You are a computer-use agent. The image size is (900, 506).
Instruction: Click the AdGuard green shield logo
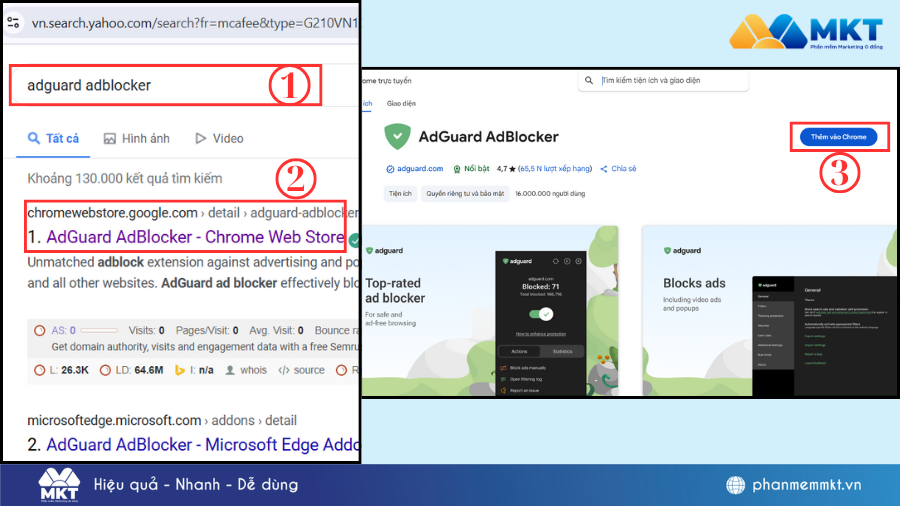(397, 137)
